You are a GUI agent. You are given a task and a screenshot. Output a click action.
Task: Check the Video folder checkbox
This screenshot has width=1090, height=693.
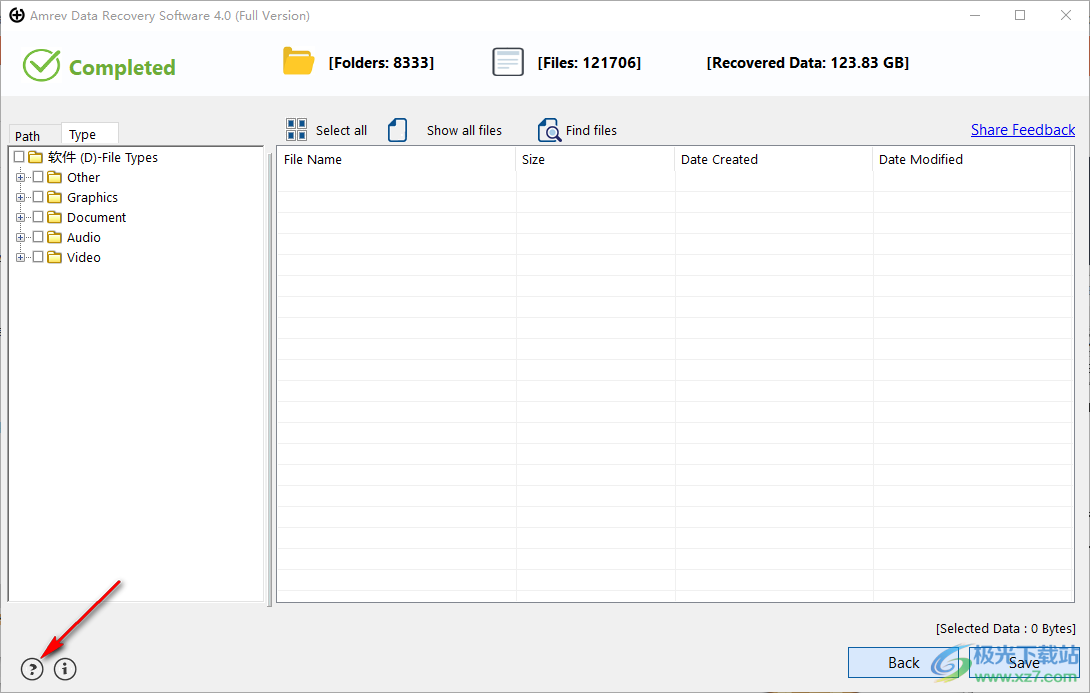(38, 257)
